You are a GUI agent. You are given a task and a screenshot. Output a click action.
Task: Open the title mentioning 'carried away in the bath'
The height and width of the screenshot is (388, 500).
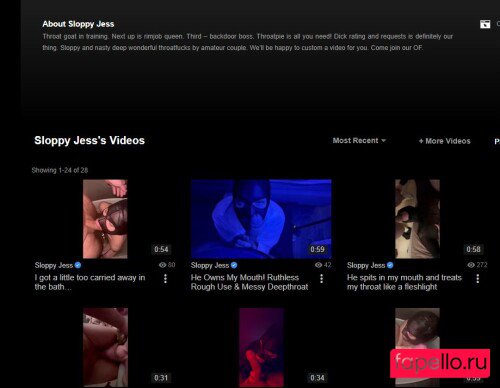click(x=90, y=282)
